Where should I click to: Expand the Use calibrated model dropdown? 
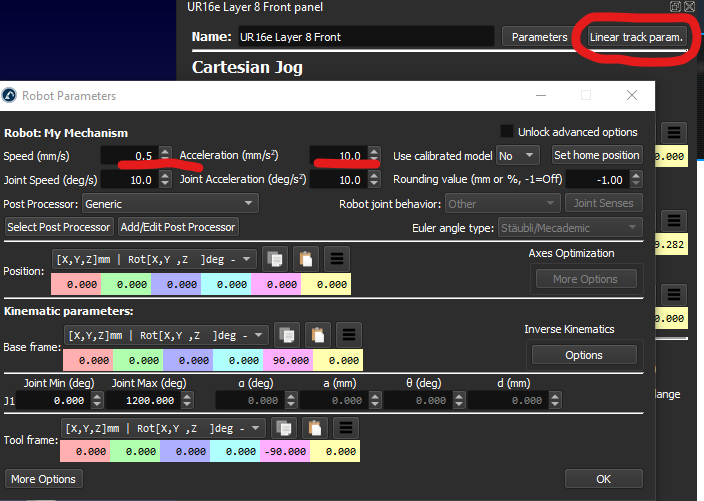[517, 155]
